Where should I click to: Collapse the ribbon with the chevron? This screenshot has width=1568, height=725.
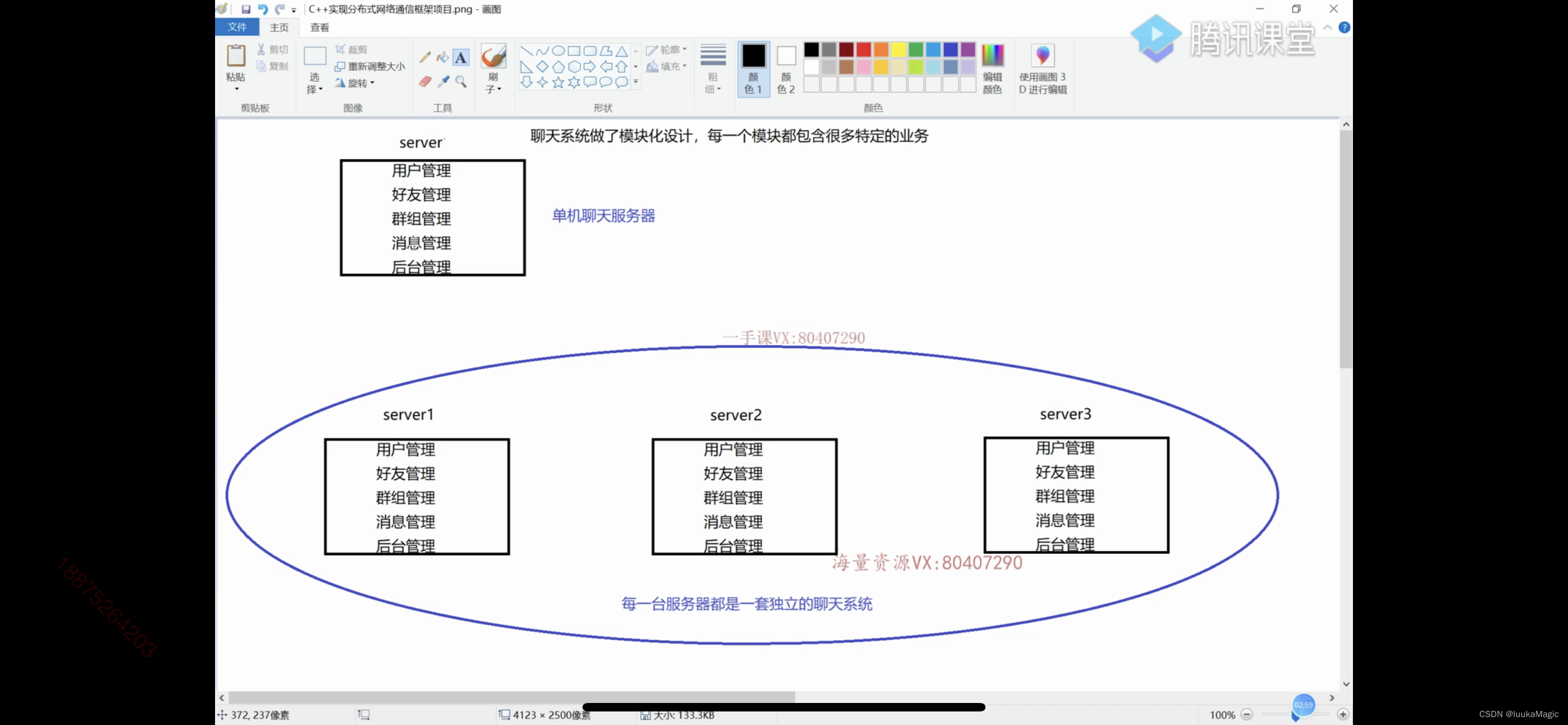tap(1327, 28)
